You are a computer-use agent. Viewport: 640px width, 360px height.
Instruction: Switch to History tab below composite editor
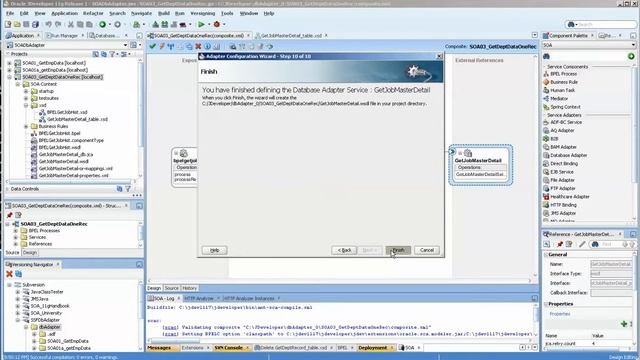pos(189,288)
